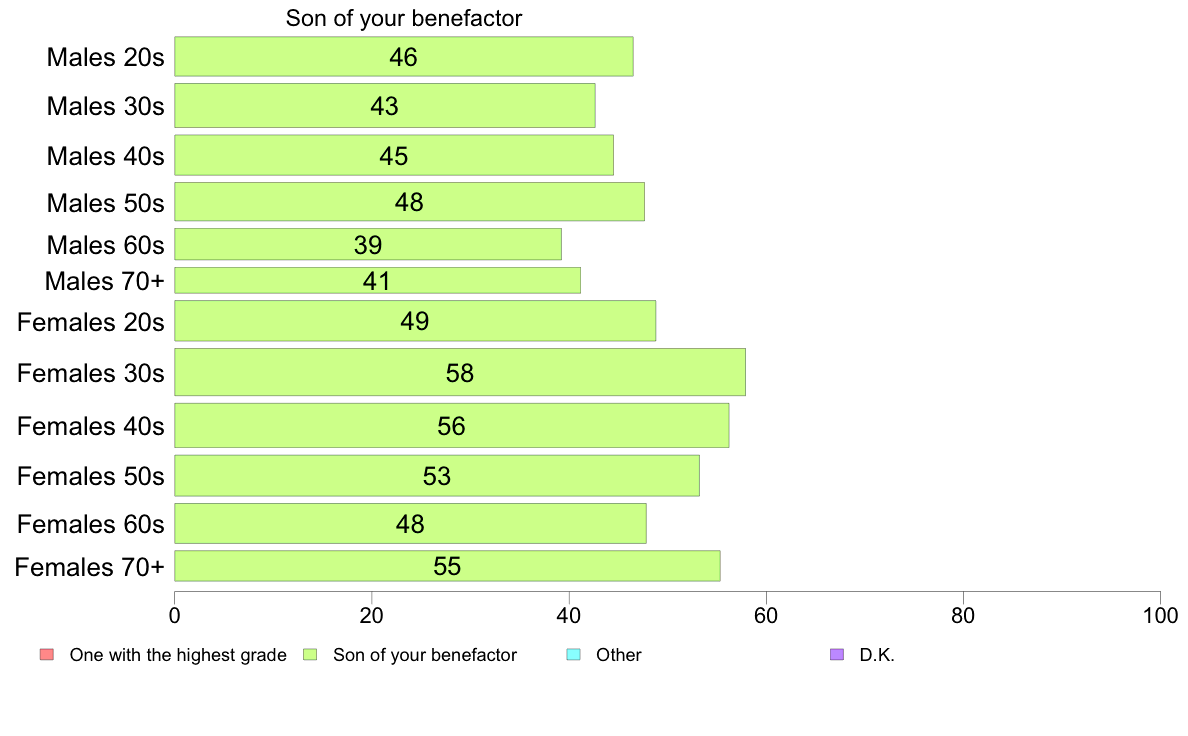This screenshot has height=736, width=1188.
Task: Select the Males 60s bar showing 39
Action: click(367, 244)
